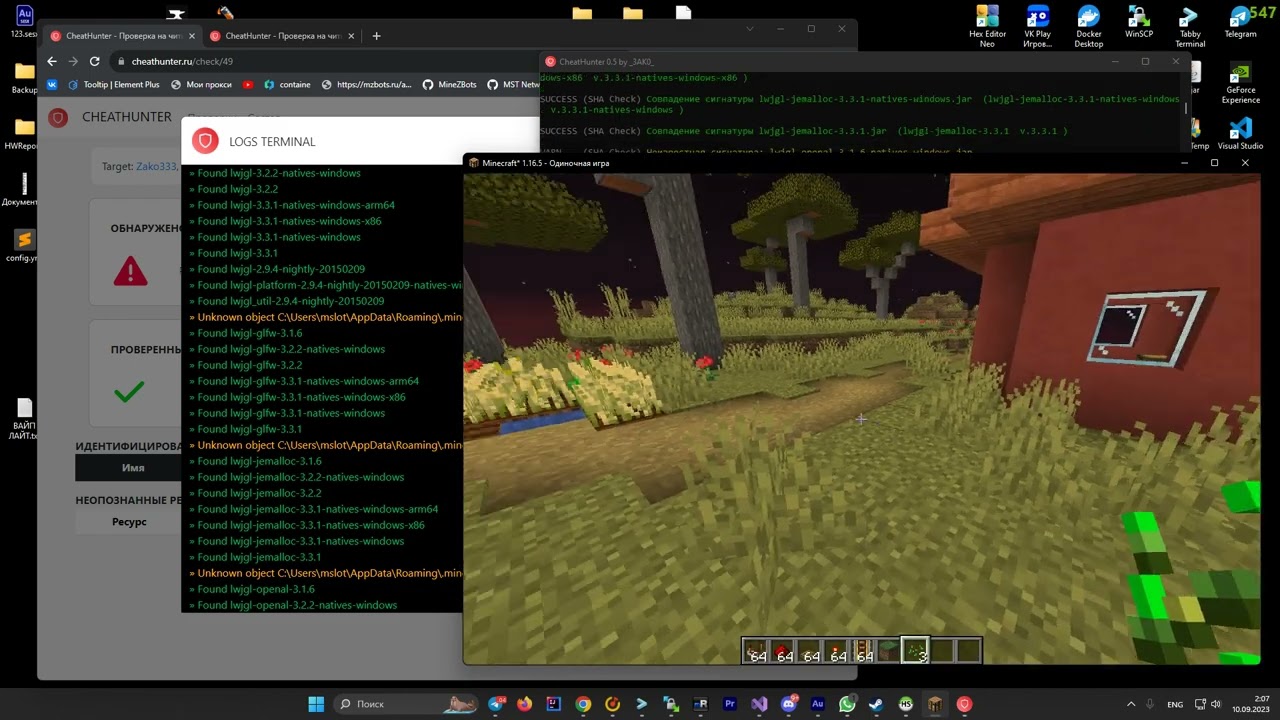Click the green checkmark icon on page
This screenshot has width=1280, height=720.
[129, 391]
